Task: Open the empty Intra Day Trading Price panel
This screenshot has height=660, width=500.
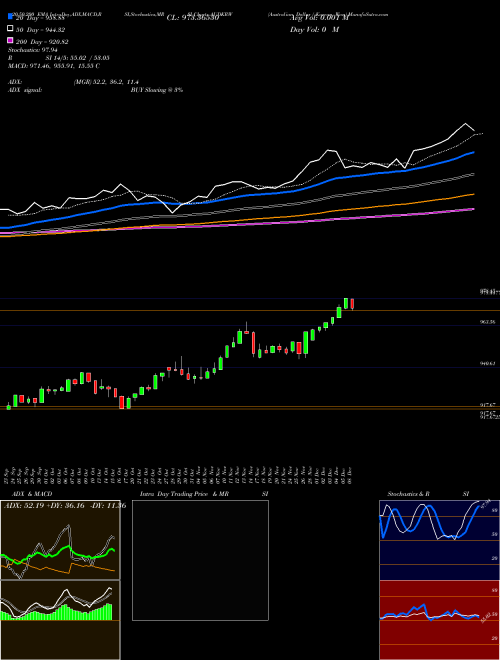Action: point(200,560)
